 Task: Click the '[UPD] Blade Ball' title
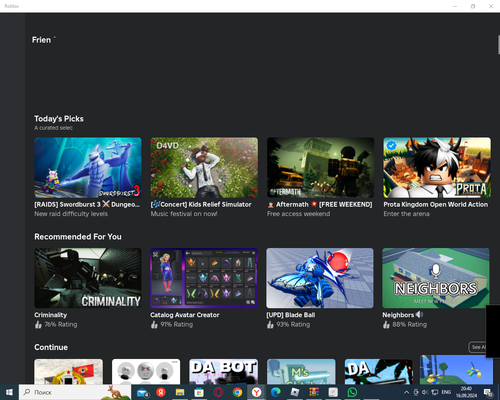point(291,315)
